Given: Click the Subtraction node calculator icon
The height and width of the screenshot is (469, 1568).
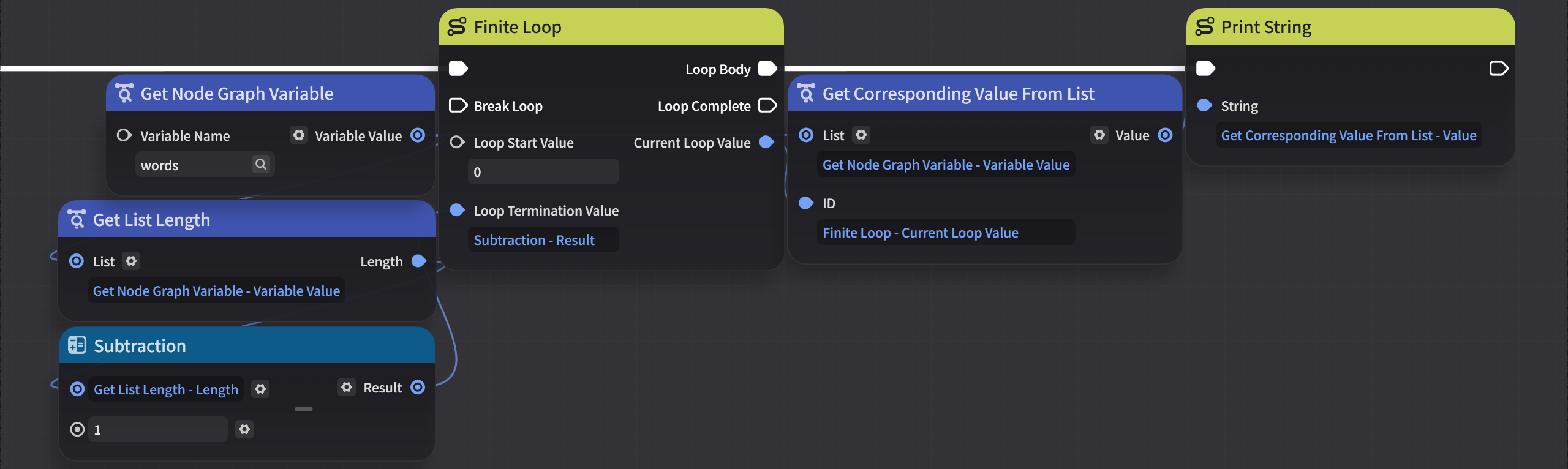Looking at the screenshot, I should (77, 345).
